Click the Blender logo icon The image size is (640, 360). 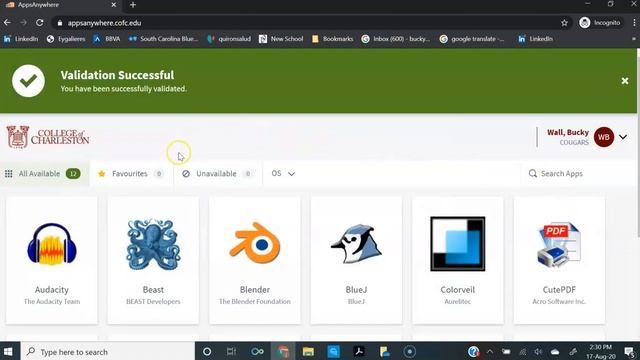[255, 243]
